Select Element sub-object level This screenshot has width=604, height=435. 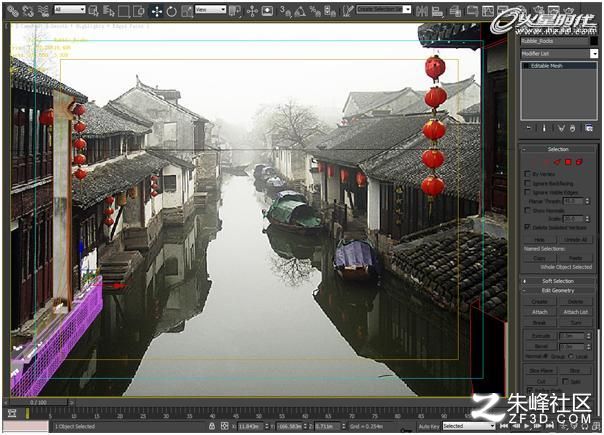579,162
